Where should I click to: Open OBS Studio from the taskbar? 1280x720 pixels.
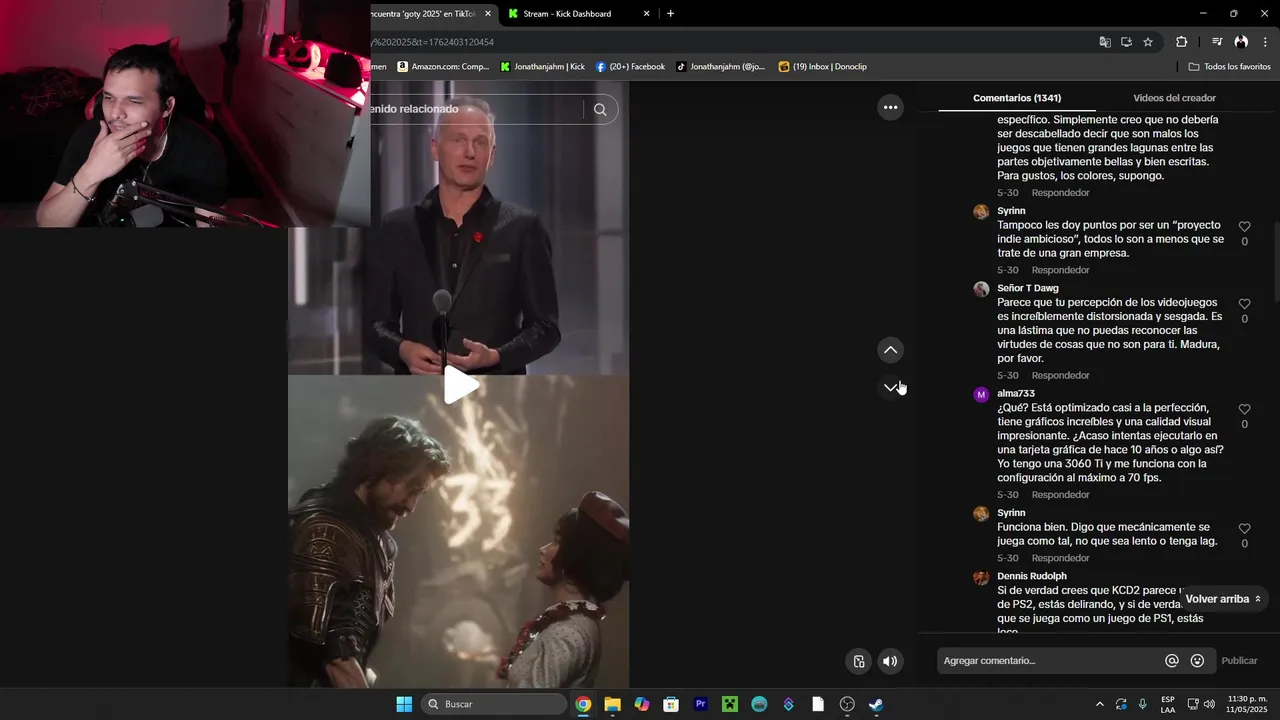coord(847,704)
